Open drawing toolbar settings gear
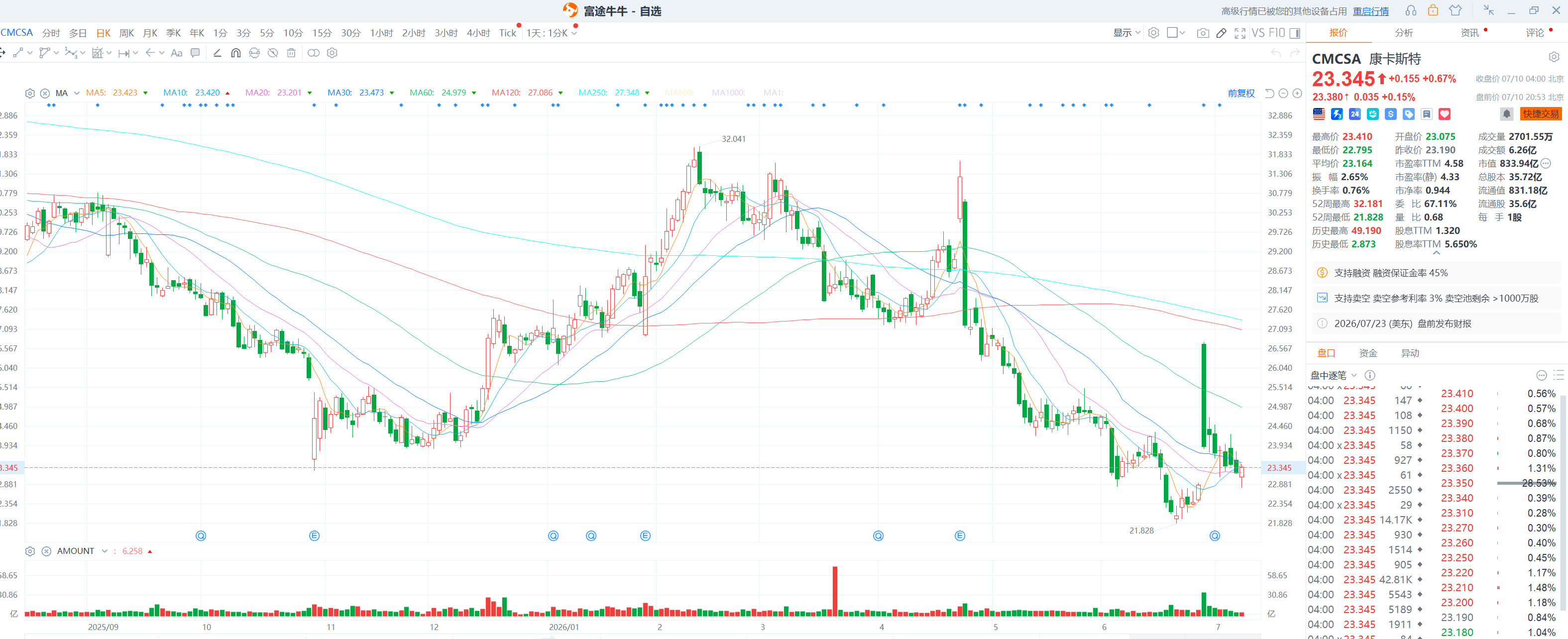This screenshot has height=639, width=1568. pos(332,53)
